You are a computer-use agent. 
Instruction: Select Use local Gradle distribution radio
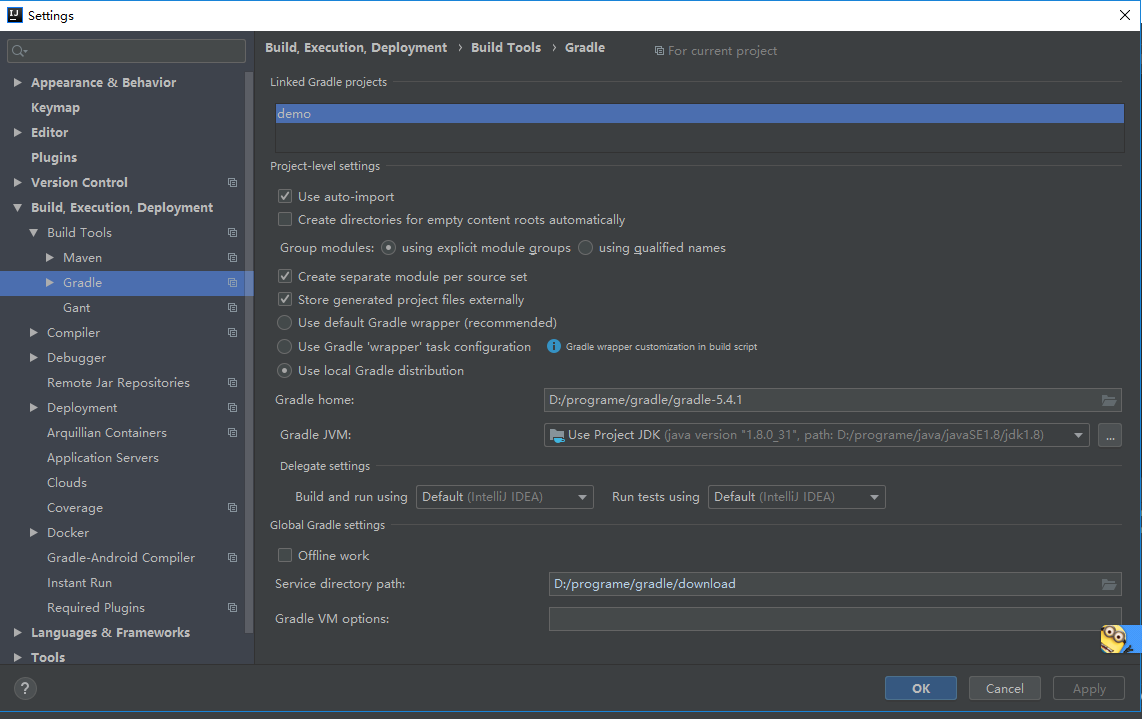pos(285,371)
